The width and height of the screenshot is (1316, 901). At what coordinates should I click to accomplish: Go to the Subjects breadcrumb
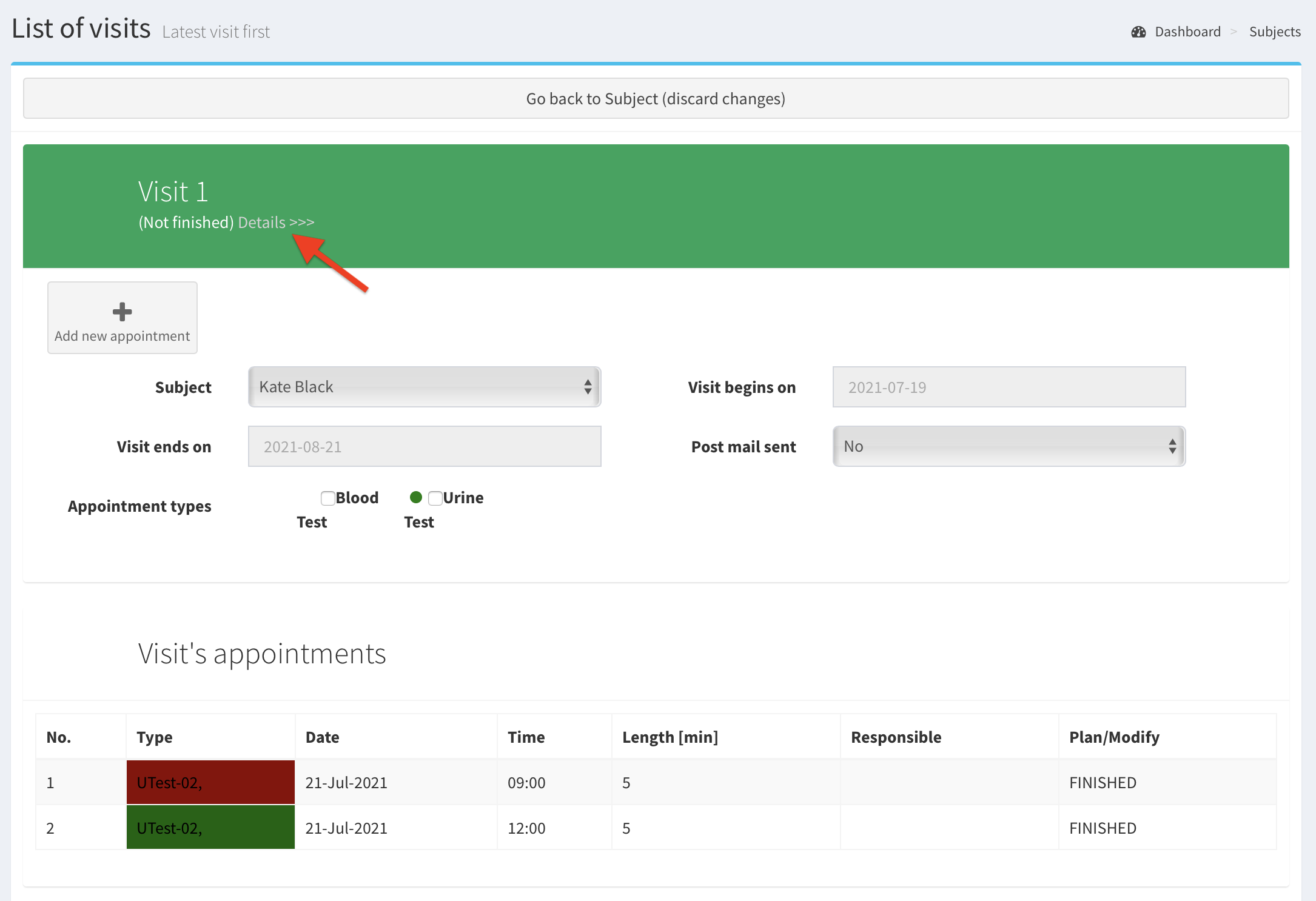pos(1274,32)
